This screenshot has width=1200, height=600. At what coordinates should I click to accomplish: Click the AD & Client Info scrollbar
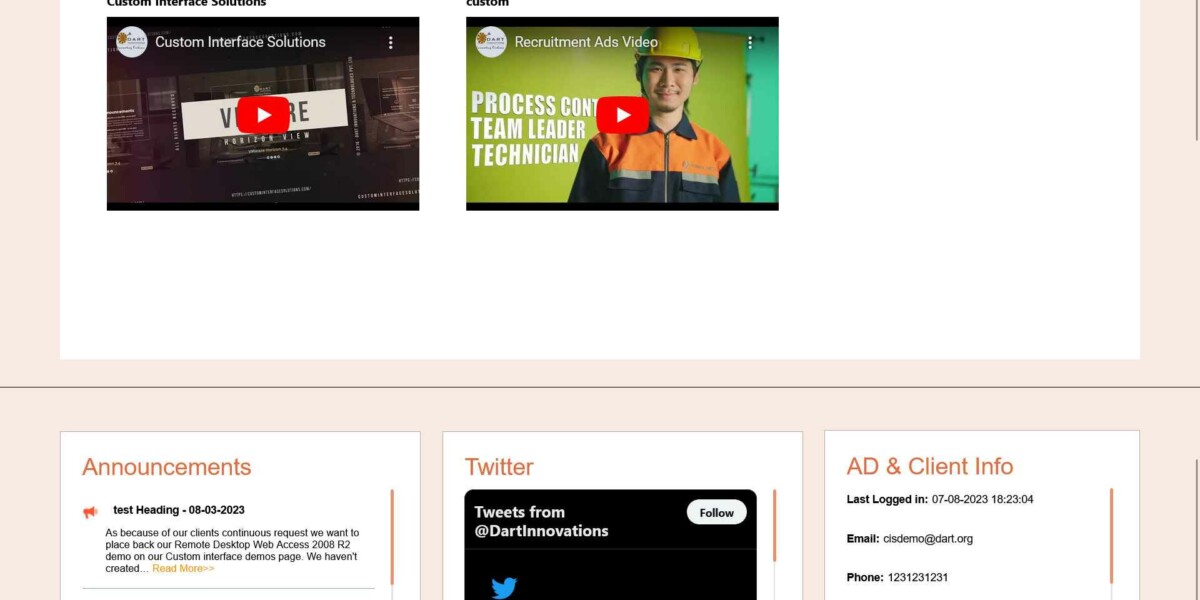tap(1111, 536)
